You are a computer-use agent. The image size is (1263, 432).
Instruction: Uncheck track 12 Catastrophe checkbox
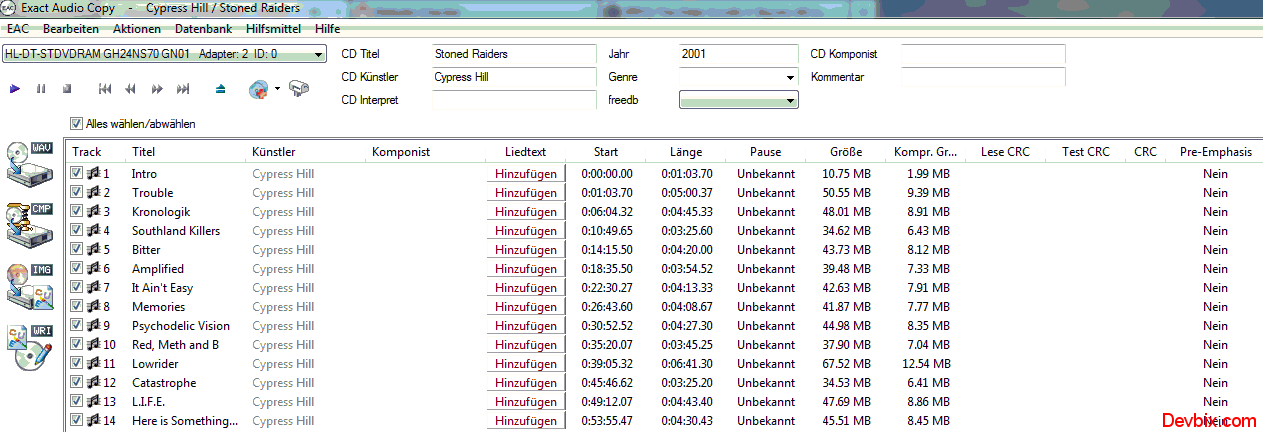click(77, 383)
